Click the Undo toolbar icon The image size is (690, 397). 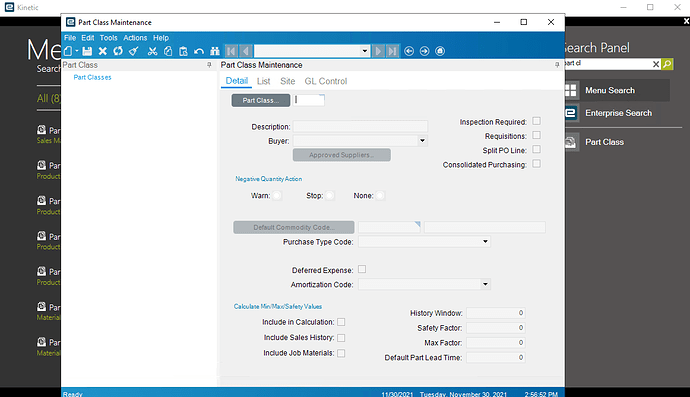(199, 51)
